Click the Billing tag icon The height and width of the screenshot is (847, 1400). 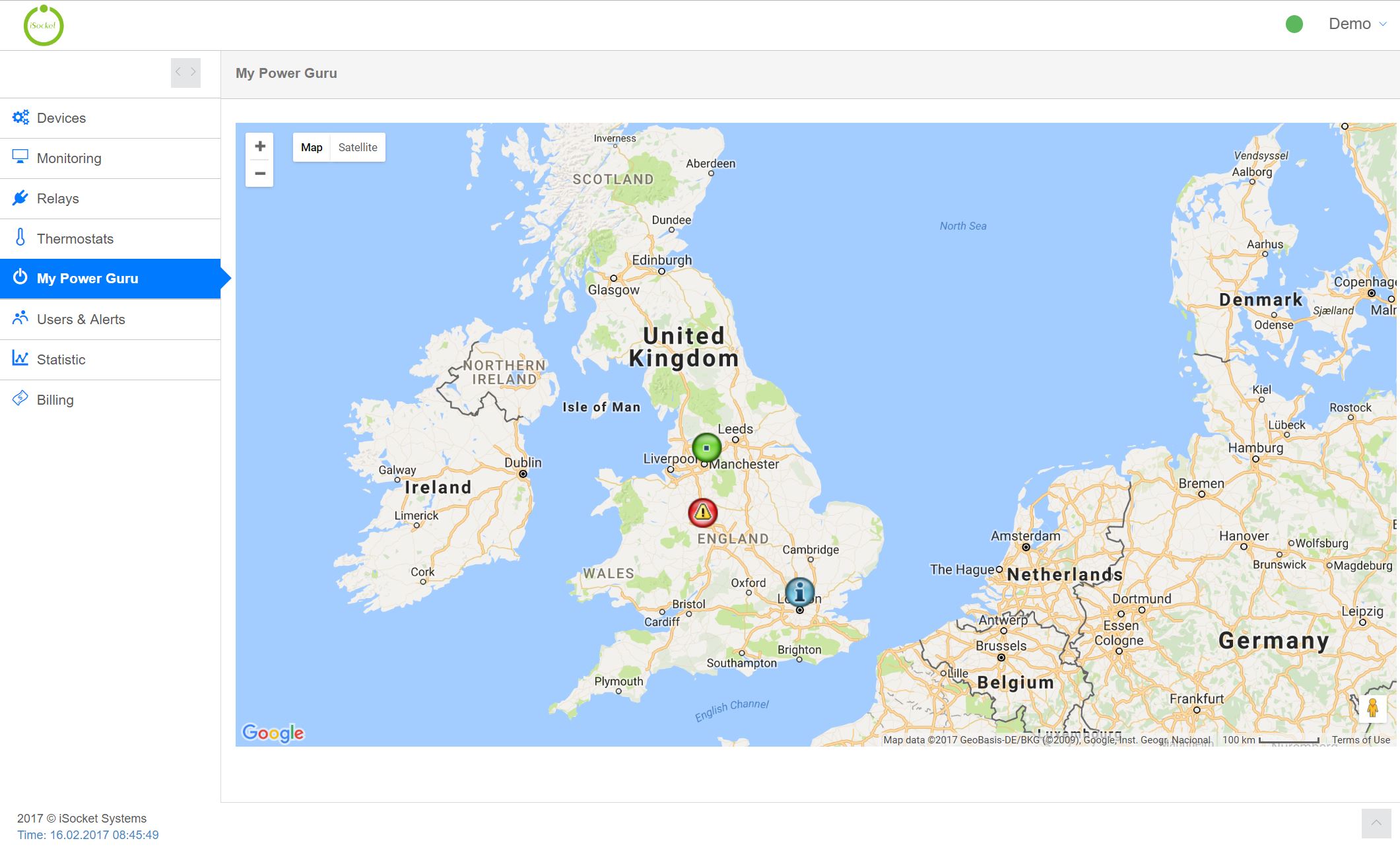pos(20,399)
